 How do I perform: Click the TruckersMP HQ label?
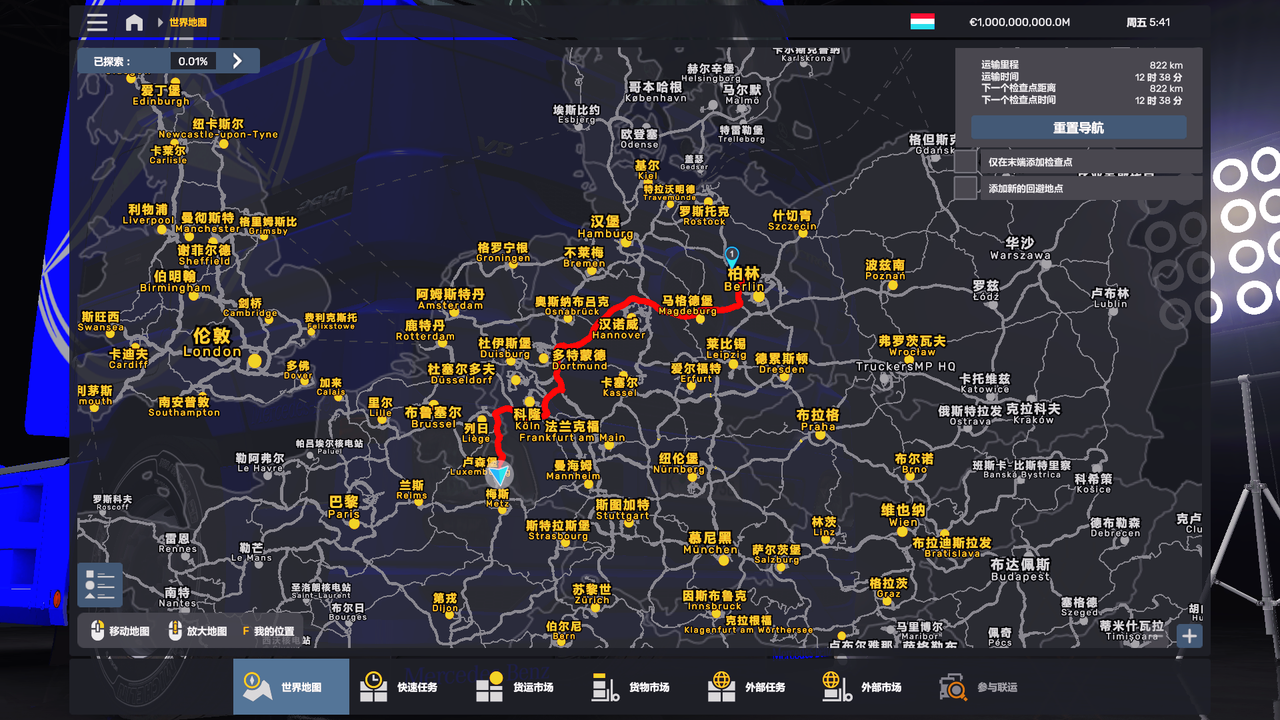point(905,367)
